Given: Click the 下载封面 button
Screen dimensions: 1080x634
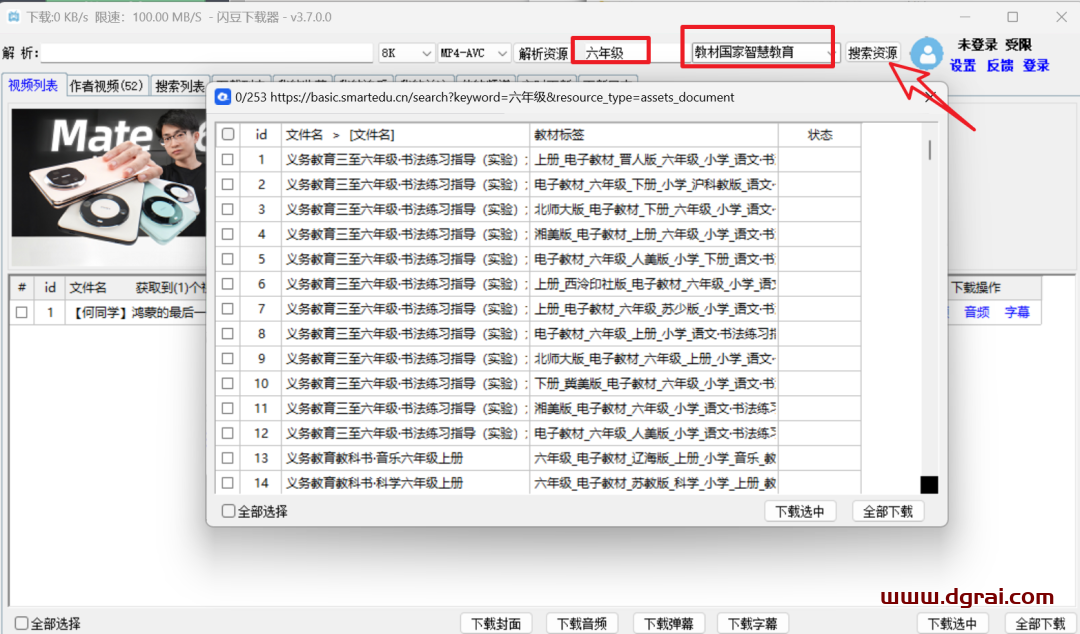Looking at the screenshot, I should pos(496,623).
